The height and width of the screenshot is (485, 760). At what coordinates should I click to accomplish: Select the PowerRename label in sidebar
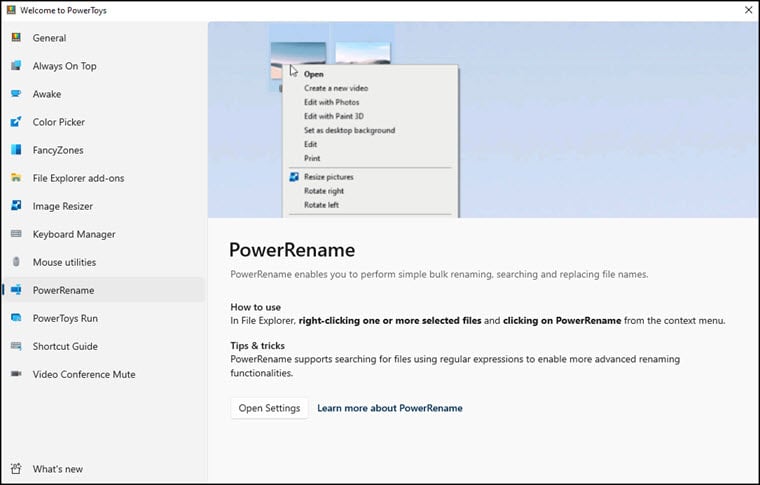click(63, 290)
